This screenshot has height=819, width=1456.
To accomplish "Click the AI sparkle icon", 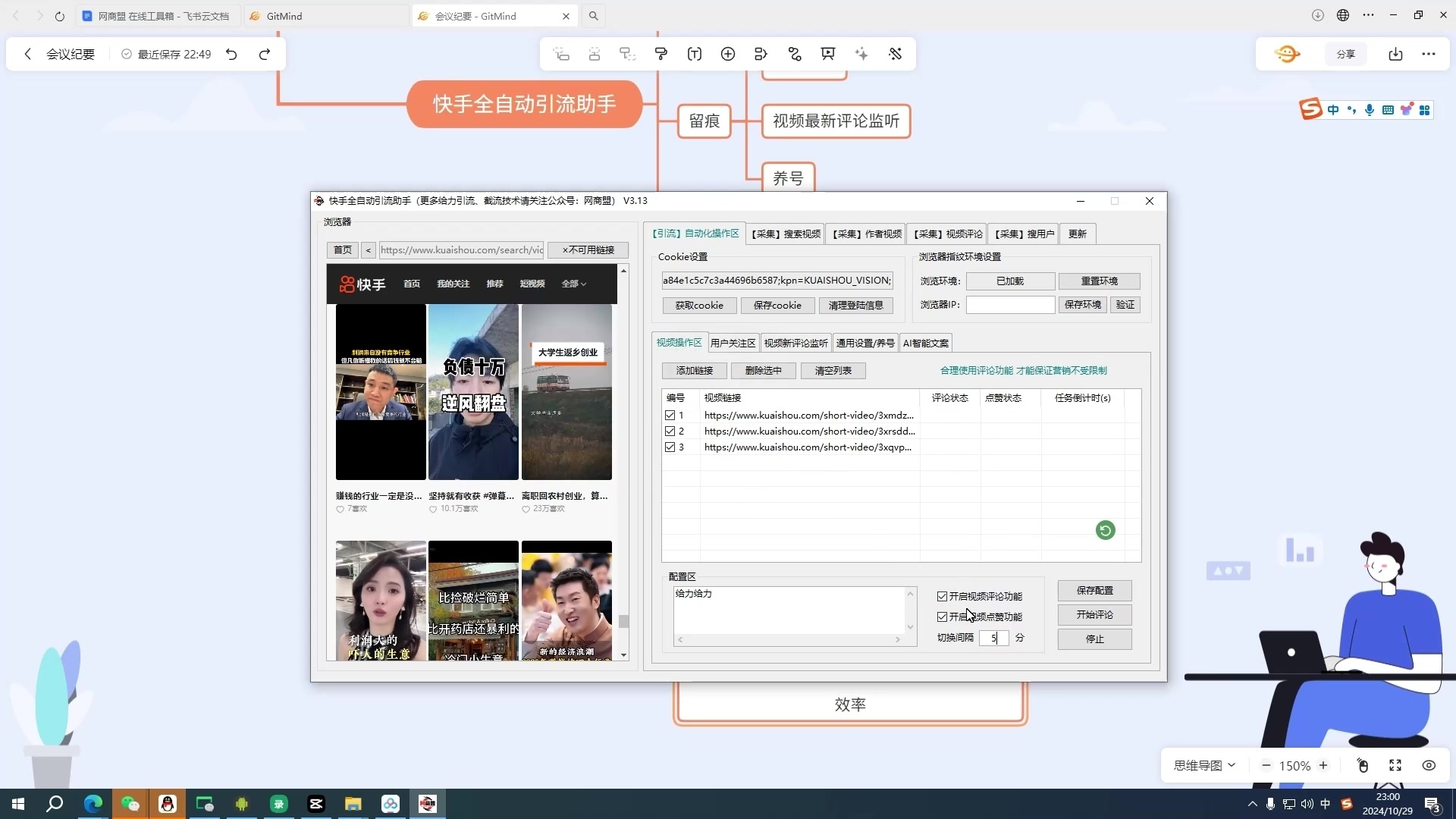I will (861, 54).
